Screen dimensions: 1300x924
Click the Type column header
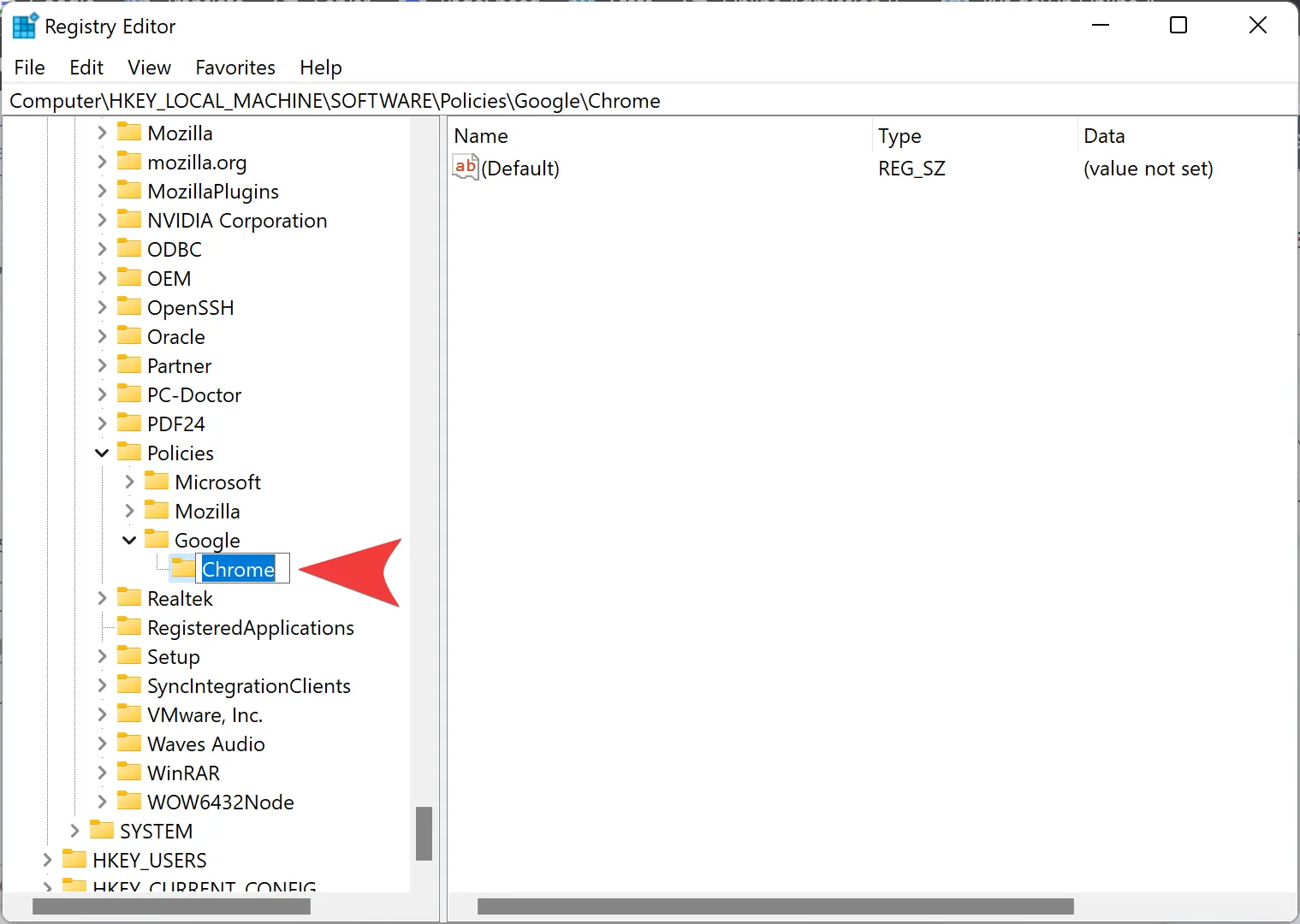(899, 135)
